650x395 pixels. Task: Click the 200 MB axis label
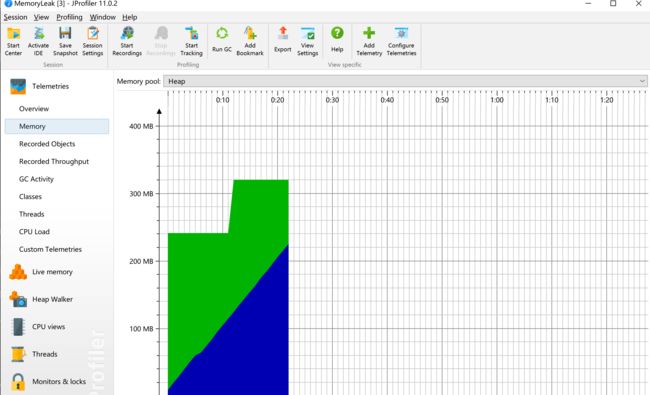[141, 261]
